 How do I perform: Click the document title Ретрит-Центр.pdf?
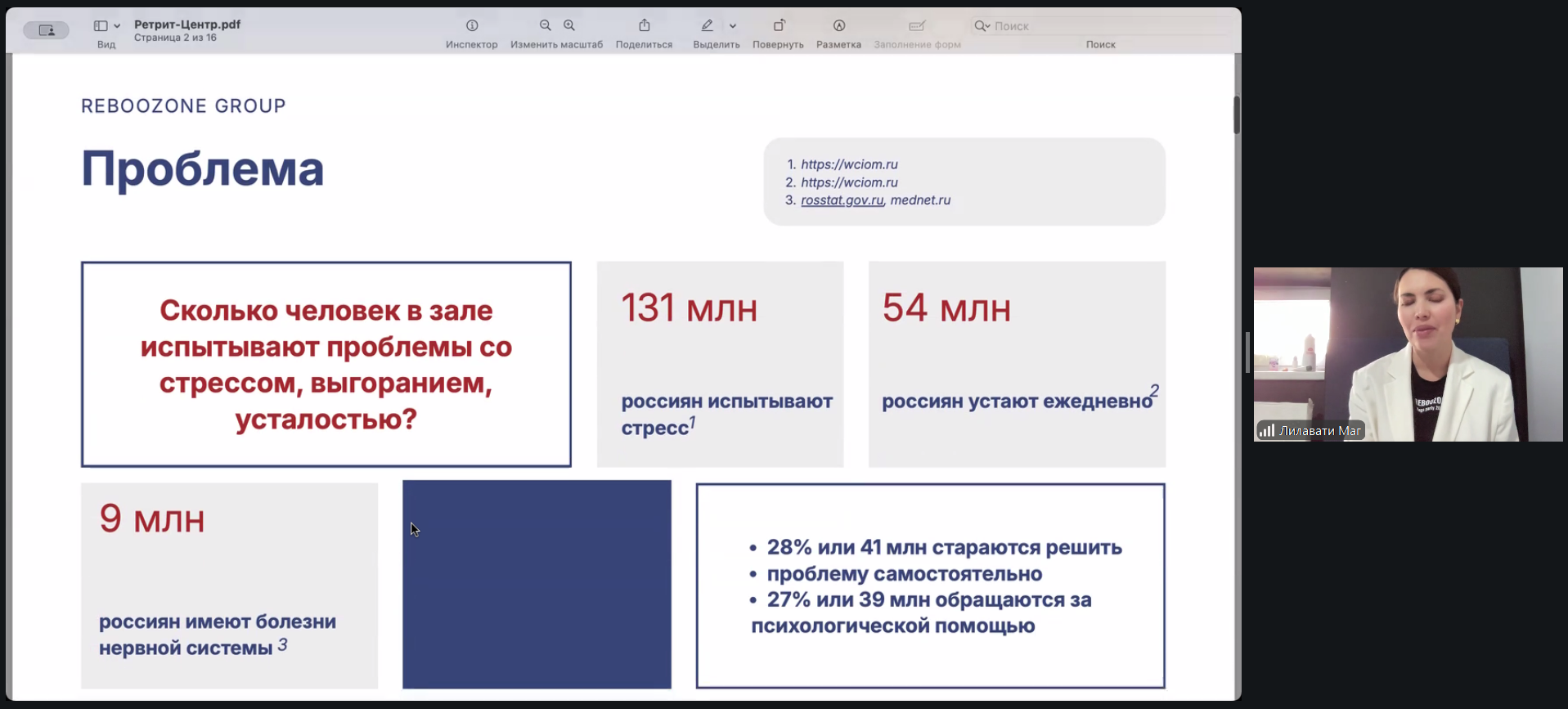click(187, 25)
